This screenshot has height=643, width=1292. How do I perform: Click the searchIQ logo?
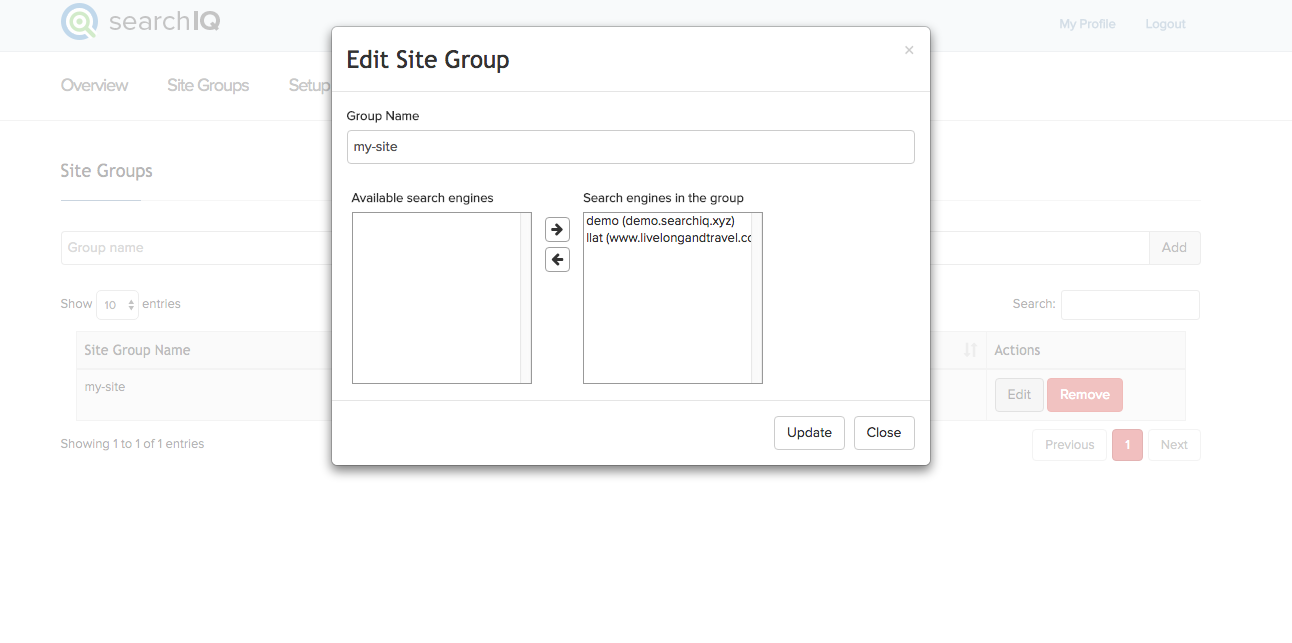141,22
